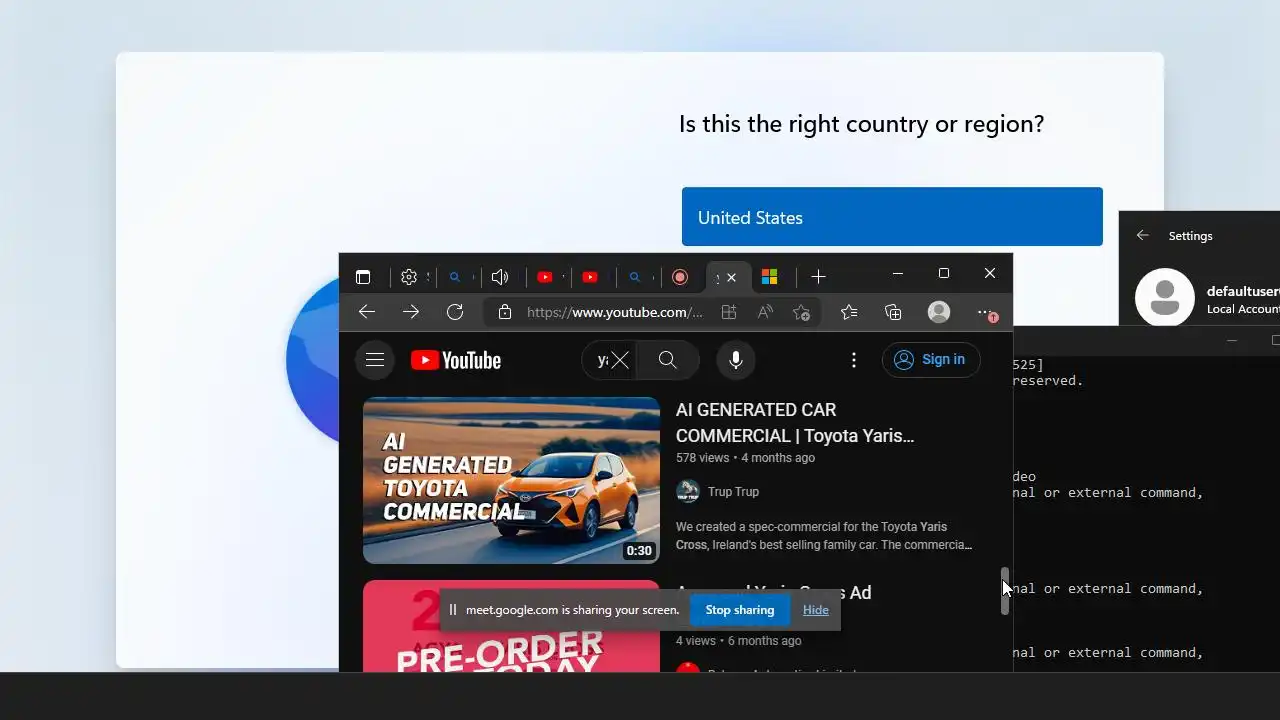
Task: Hide the screen sharing notification bar
Action: (816, 610)
